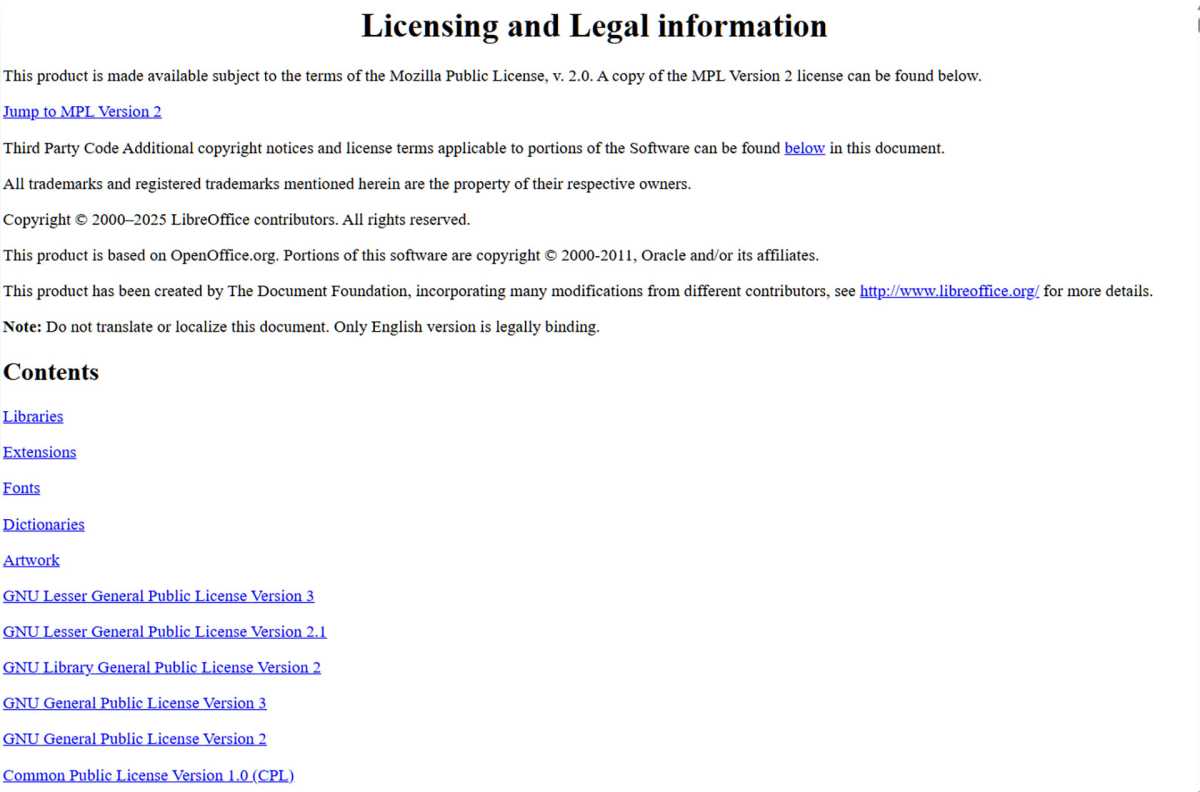This screenshot has height=792, width=1200.
Task: Click the Contents heading
Action: [51, 372]
